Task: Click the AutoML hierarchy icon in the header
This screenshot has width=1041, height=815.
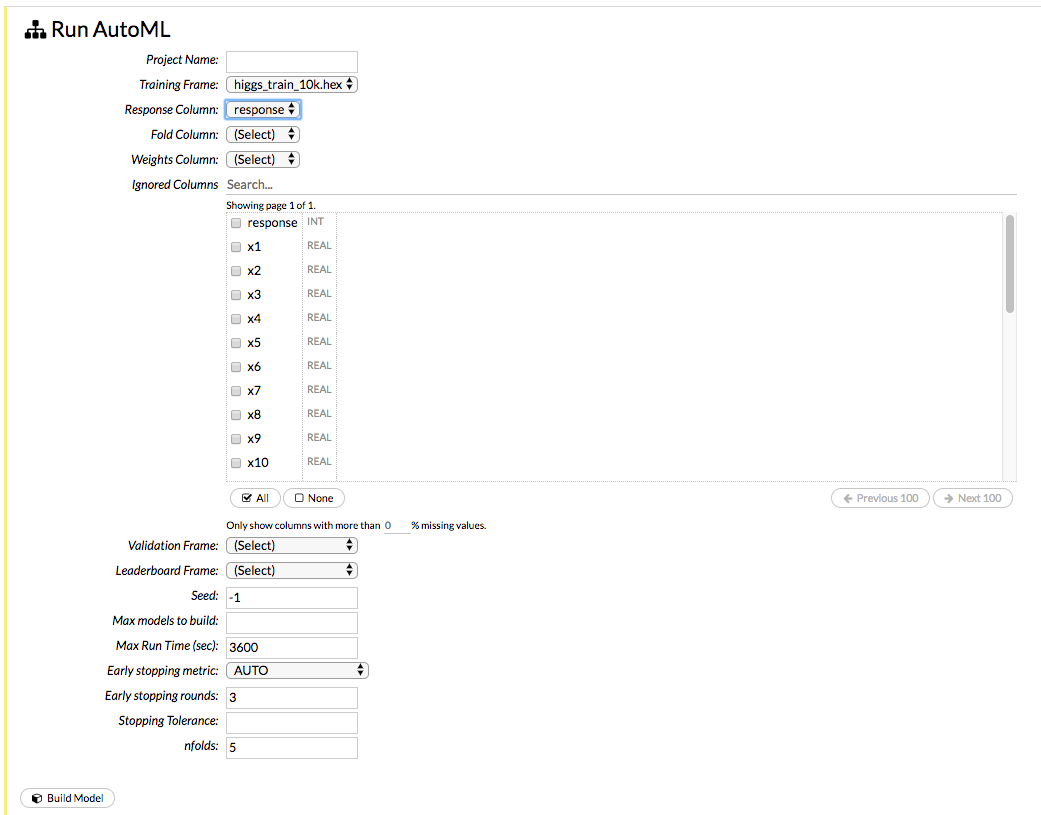Action: 34,29
